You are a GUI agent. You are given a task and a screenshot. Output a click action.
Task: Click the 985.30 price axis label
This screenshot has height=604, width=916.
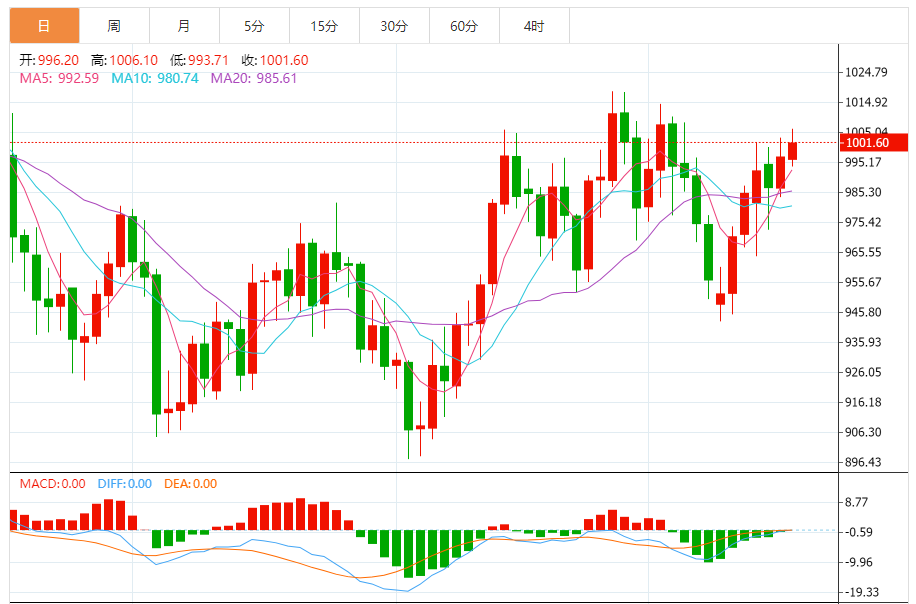pyautogui.click(x=863, y=192)
